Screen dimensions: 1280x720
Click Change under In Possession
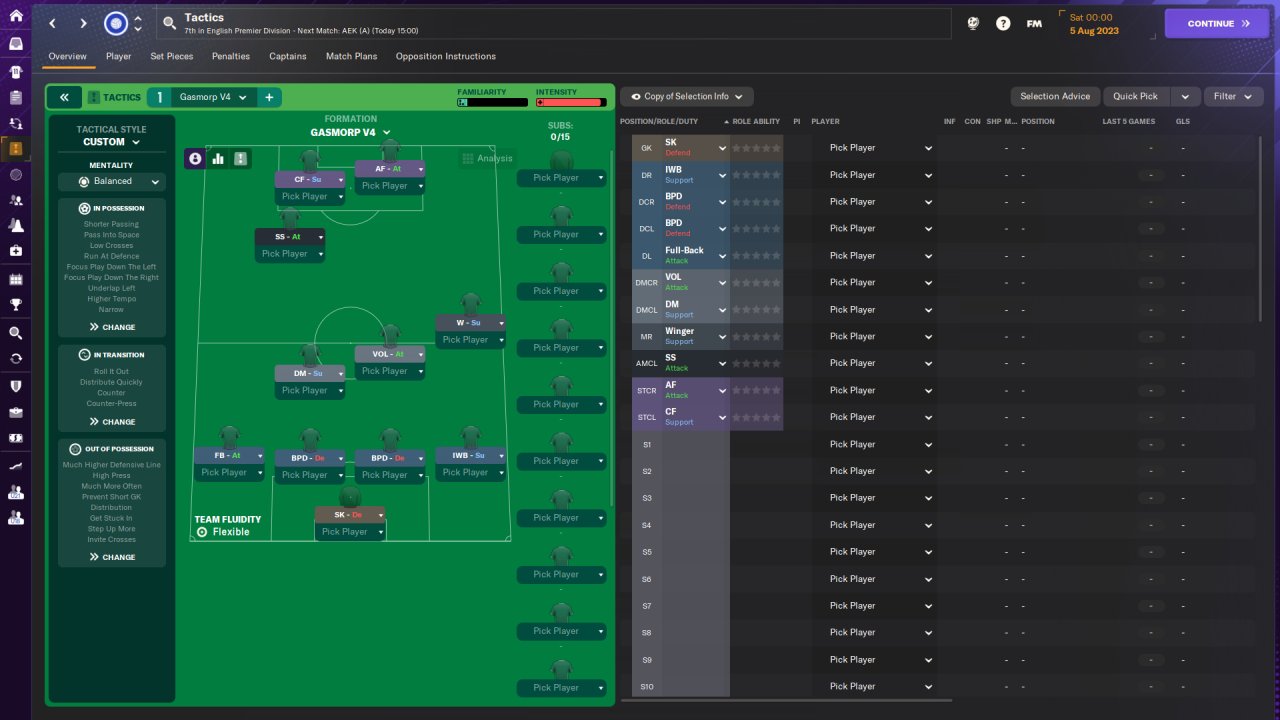tap(112, 327)
